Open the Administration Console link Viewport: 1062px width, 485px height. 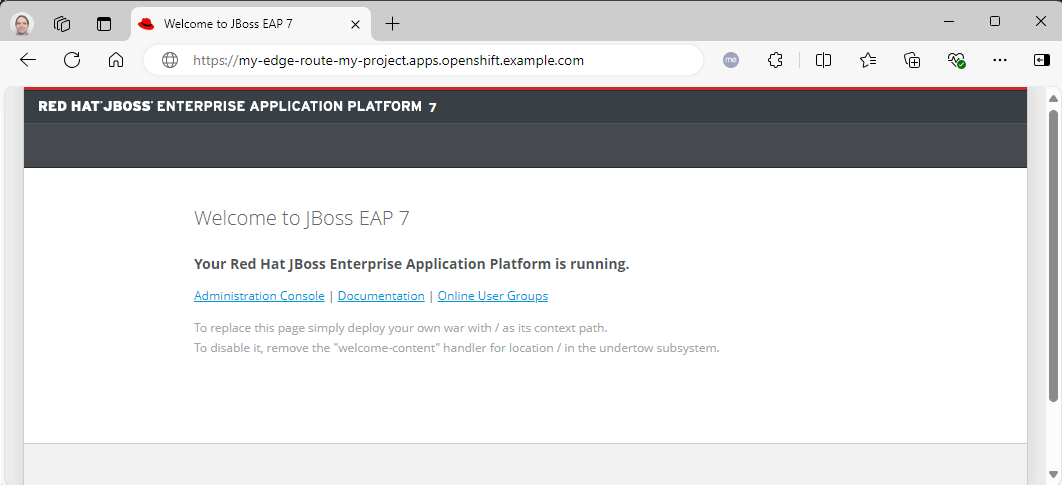tap(259, 296)
